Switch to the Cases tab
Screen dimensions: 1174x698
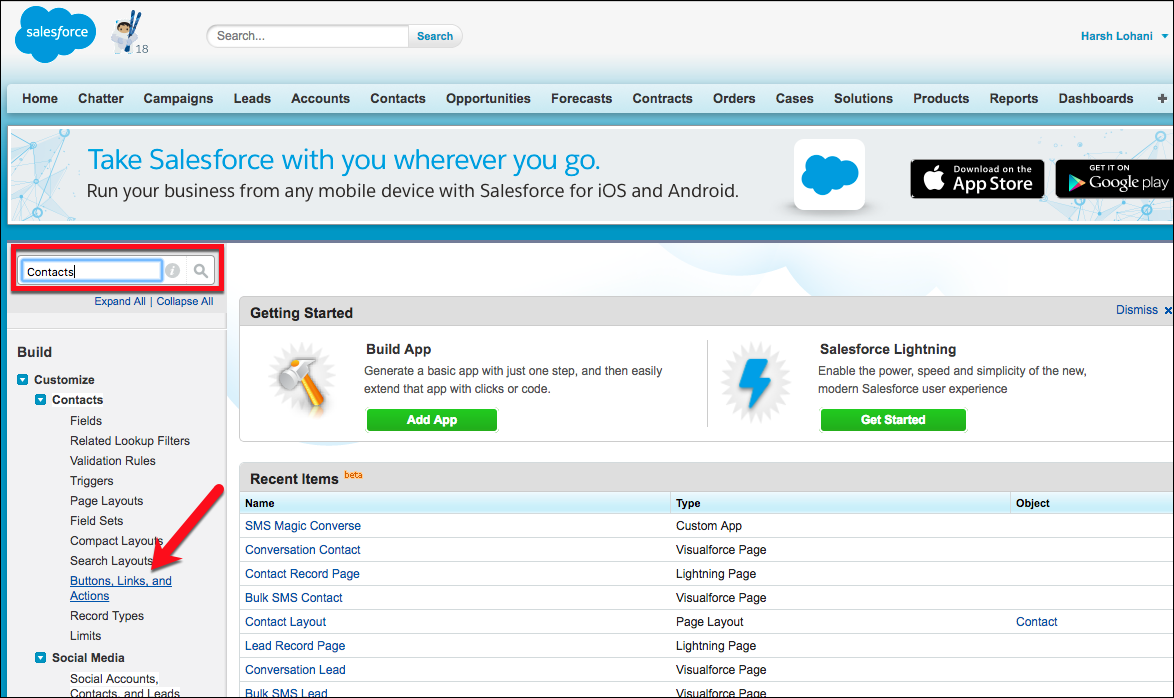coord(794,98)
